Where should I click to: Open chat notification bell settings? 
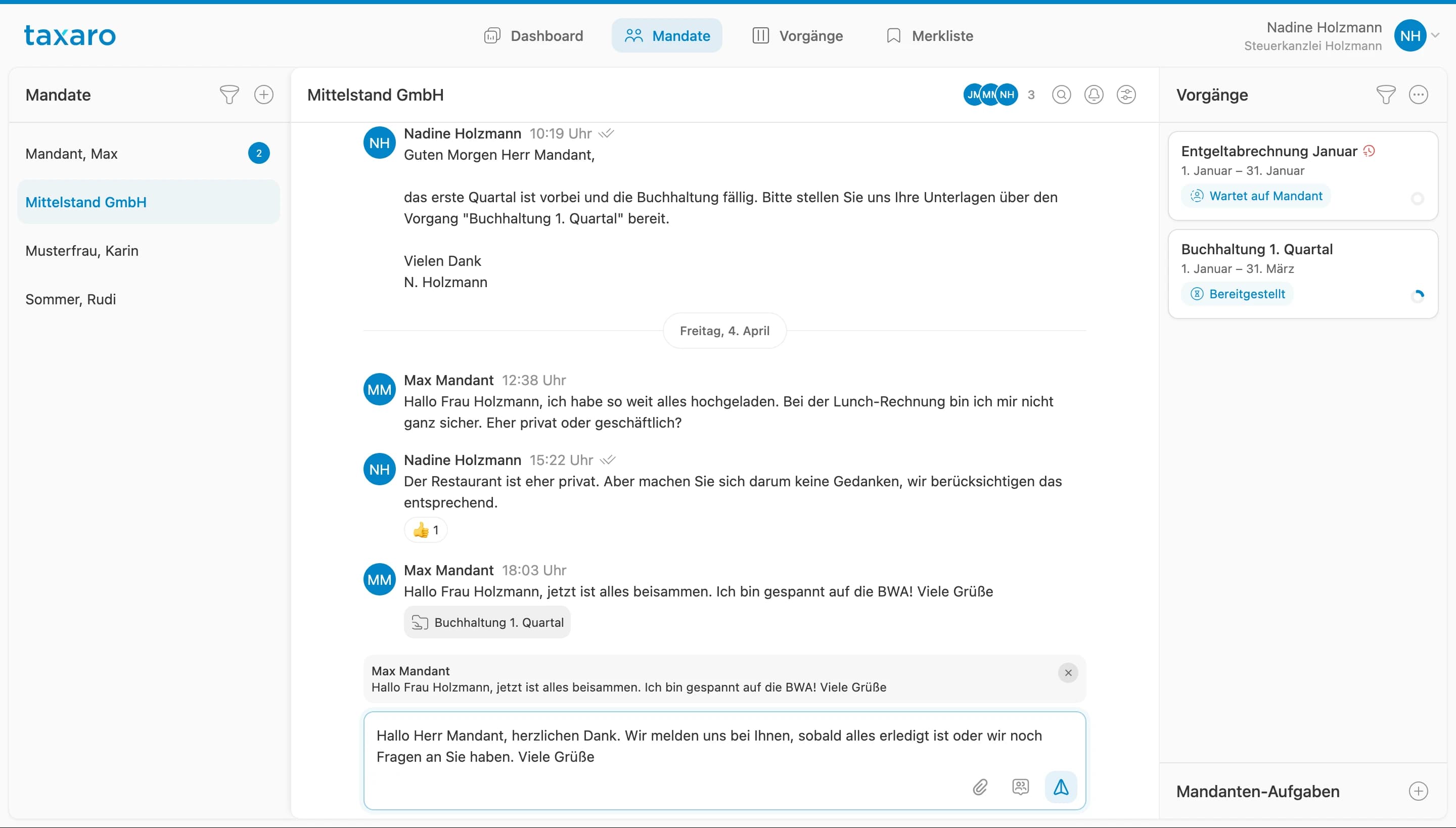tap(1094, 95)
